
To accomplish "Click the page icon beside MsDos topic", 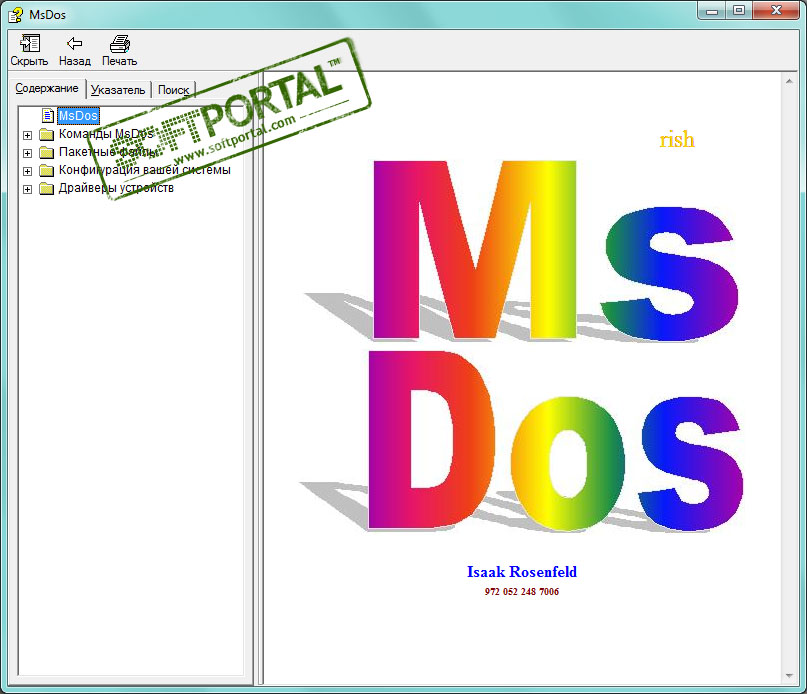I will pos(48,116).
